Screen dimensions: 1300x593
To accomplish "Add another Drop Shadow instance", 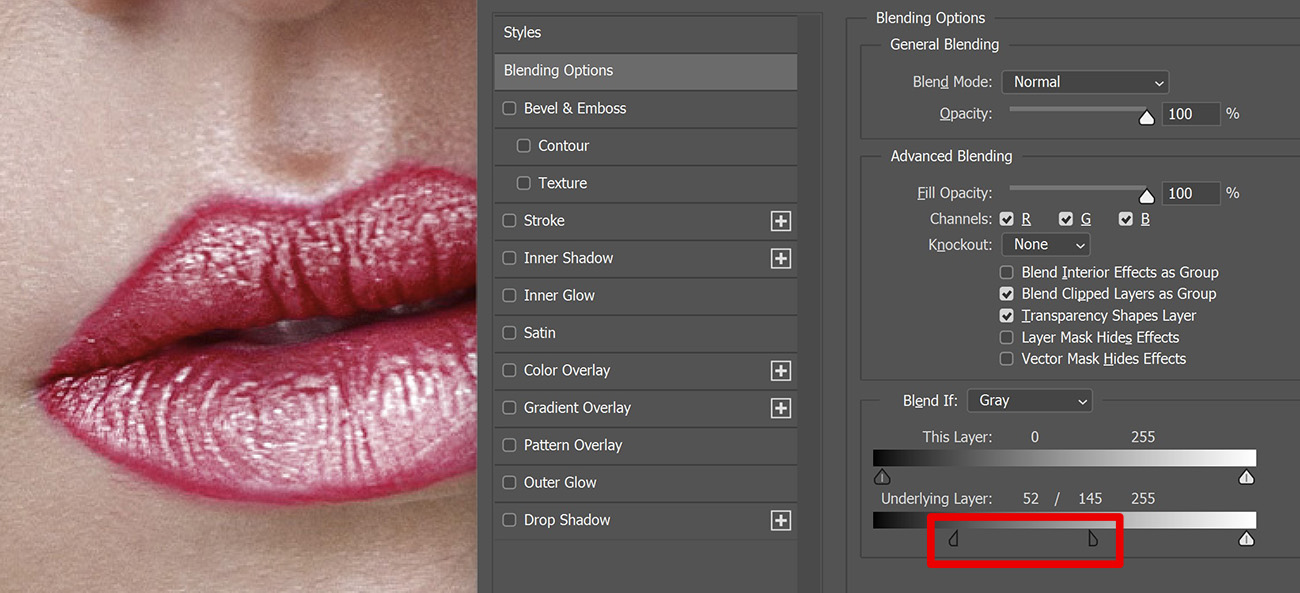I will tap(780, 520).
